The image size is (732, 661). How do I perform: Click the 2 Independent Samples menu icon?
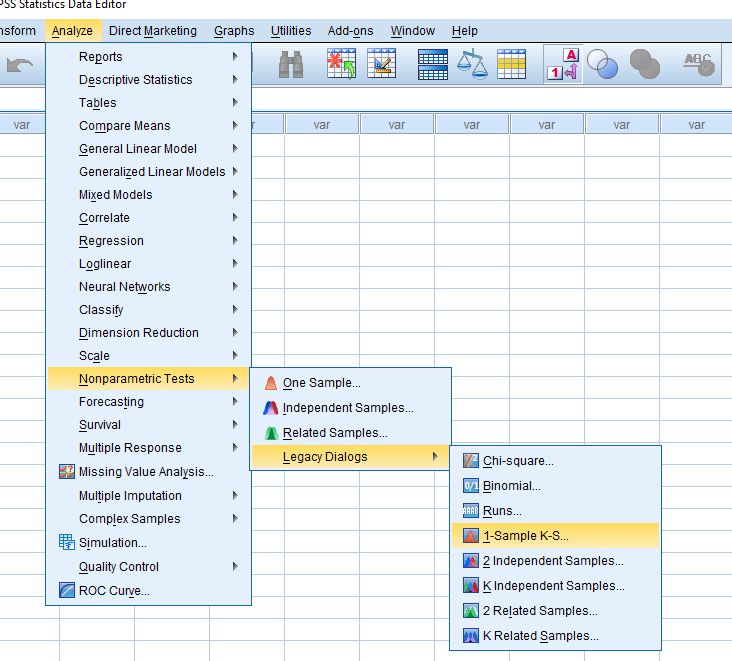471,561
